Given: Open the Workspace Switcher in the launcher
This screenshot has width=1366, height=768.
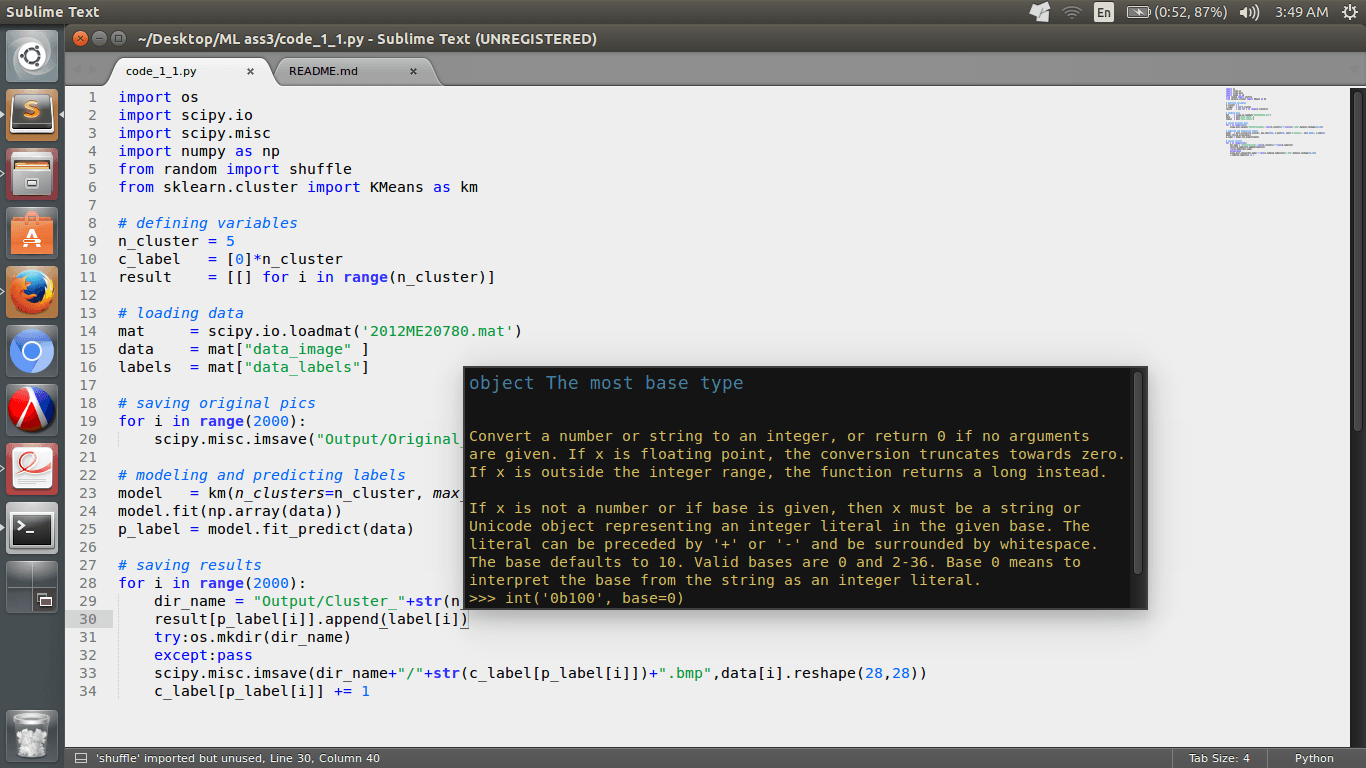Looking at the screenshot, I should pyautogui.click(x=32, y=587).
